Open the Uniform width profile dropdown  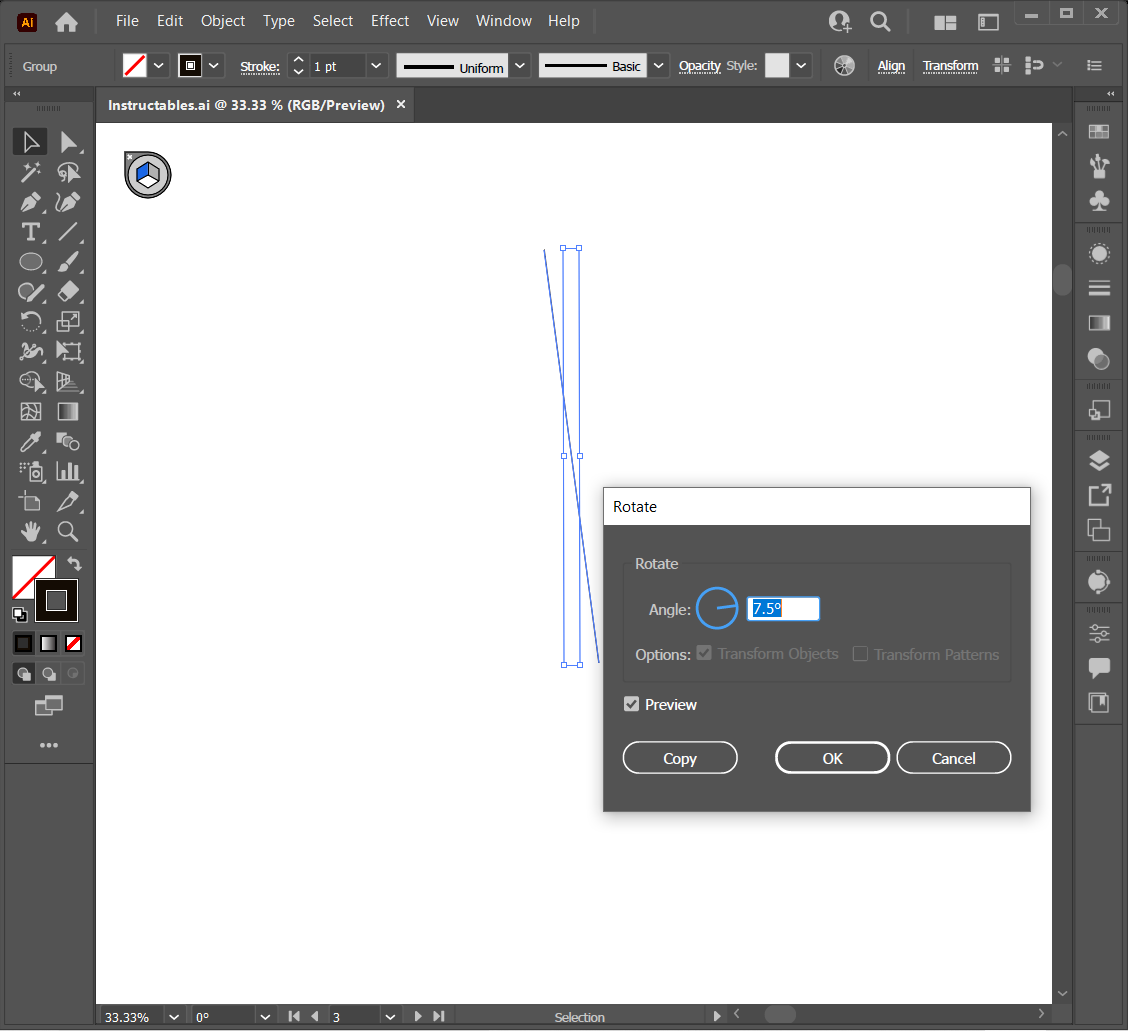[x=520, y=65]
